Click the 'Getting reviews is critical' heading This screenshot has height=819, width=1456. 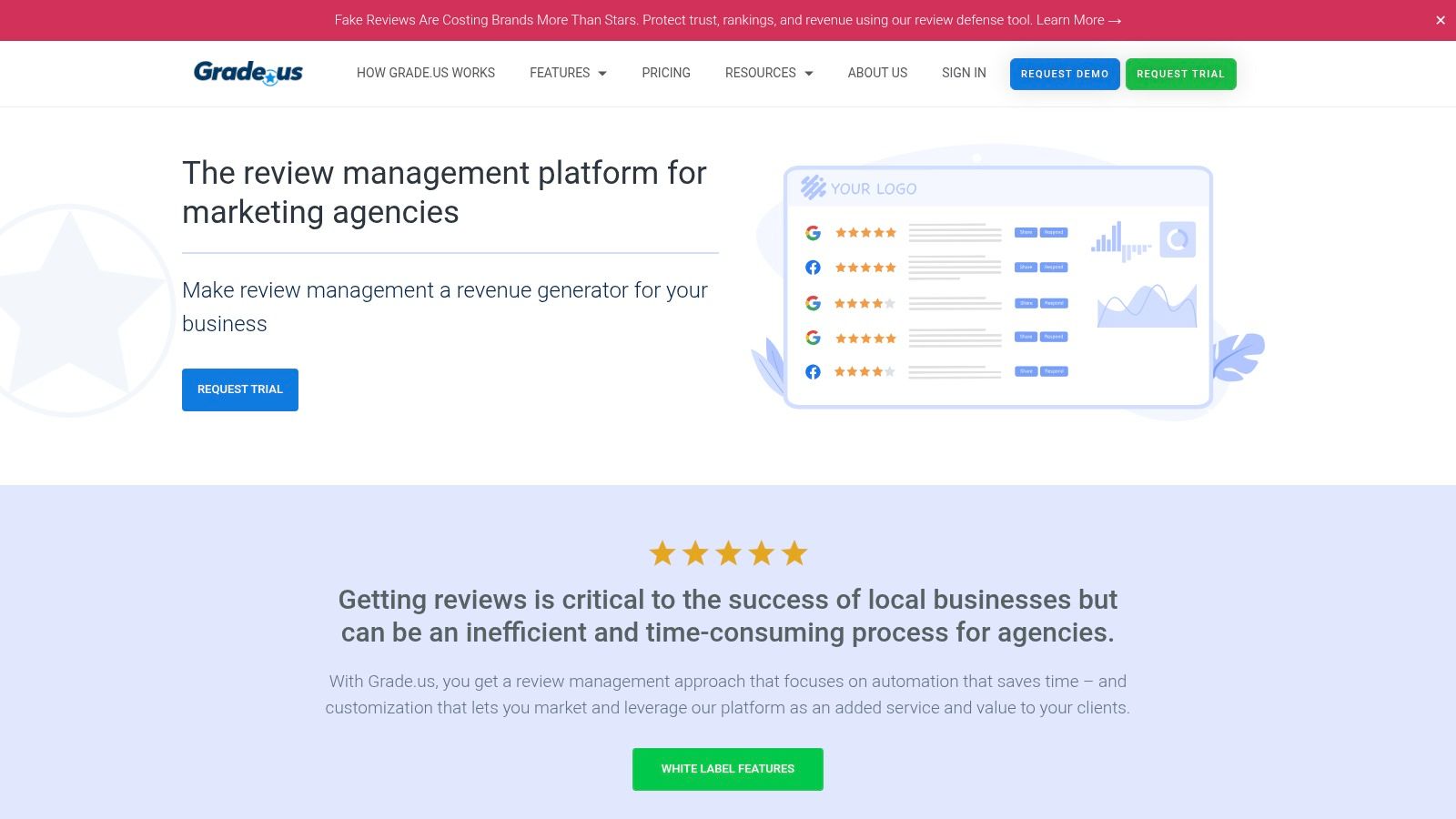[x=728, y=616]
